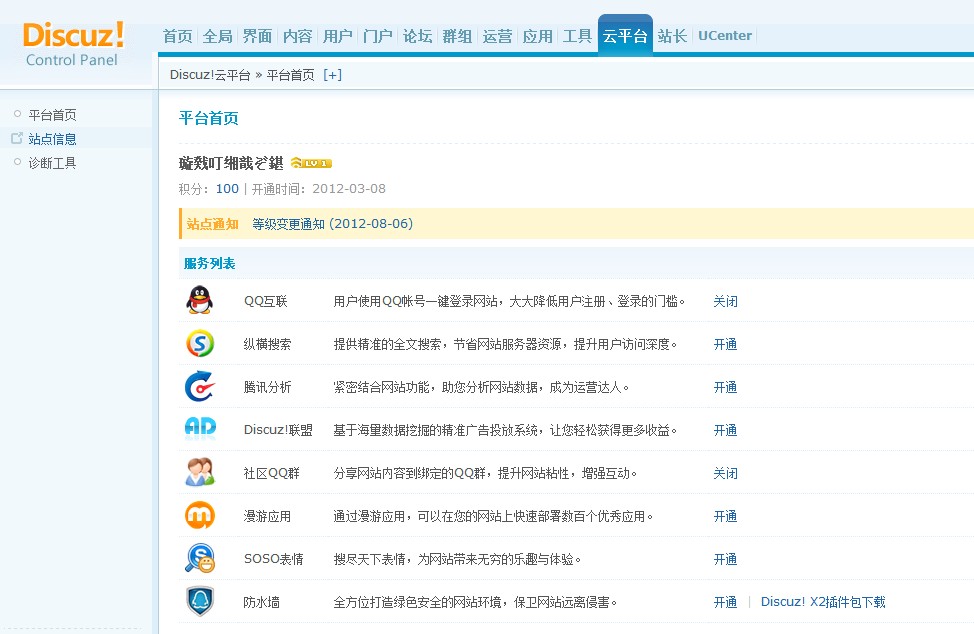Click the Discuz!联盟 AD icon
This screenshot has height=634, width=974.
pyautogui.click(x=200, y=428)
